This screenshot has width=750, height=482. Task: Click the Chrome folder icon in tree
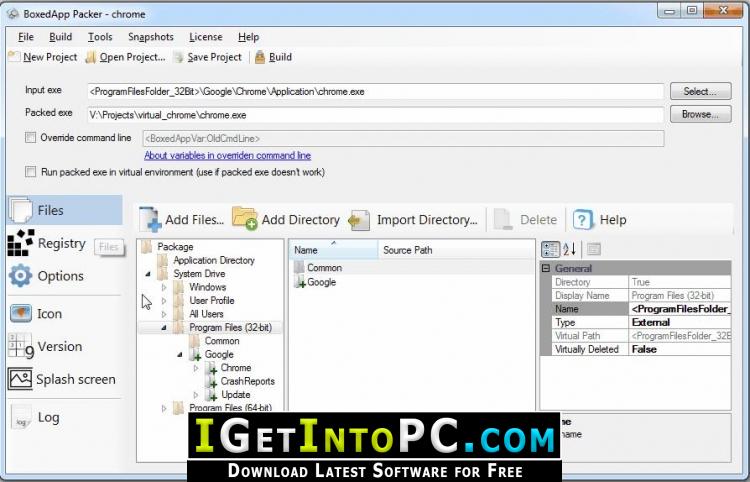tap(210, 368)
